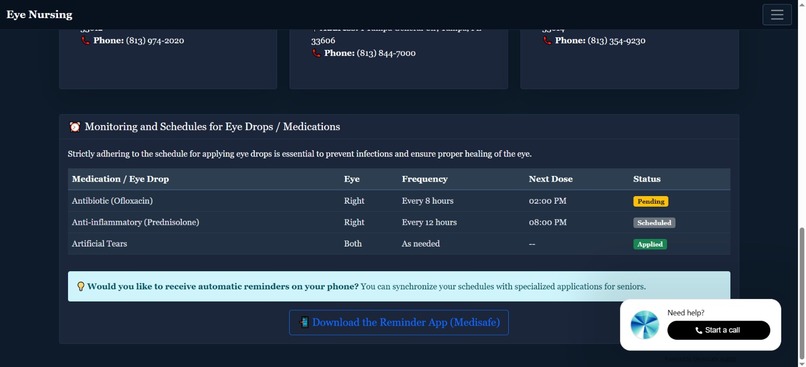Click the 02:00 PM next dose cell

tap(547, 201)
